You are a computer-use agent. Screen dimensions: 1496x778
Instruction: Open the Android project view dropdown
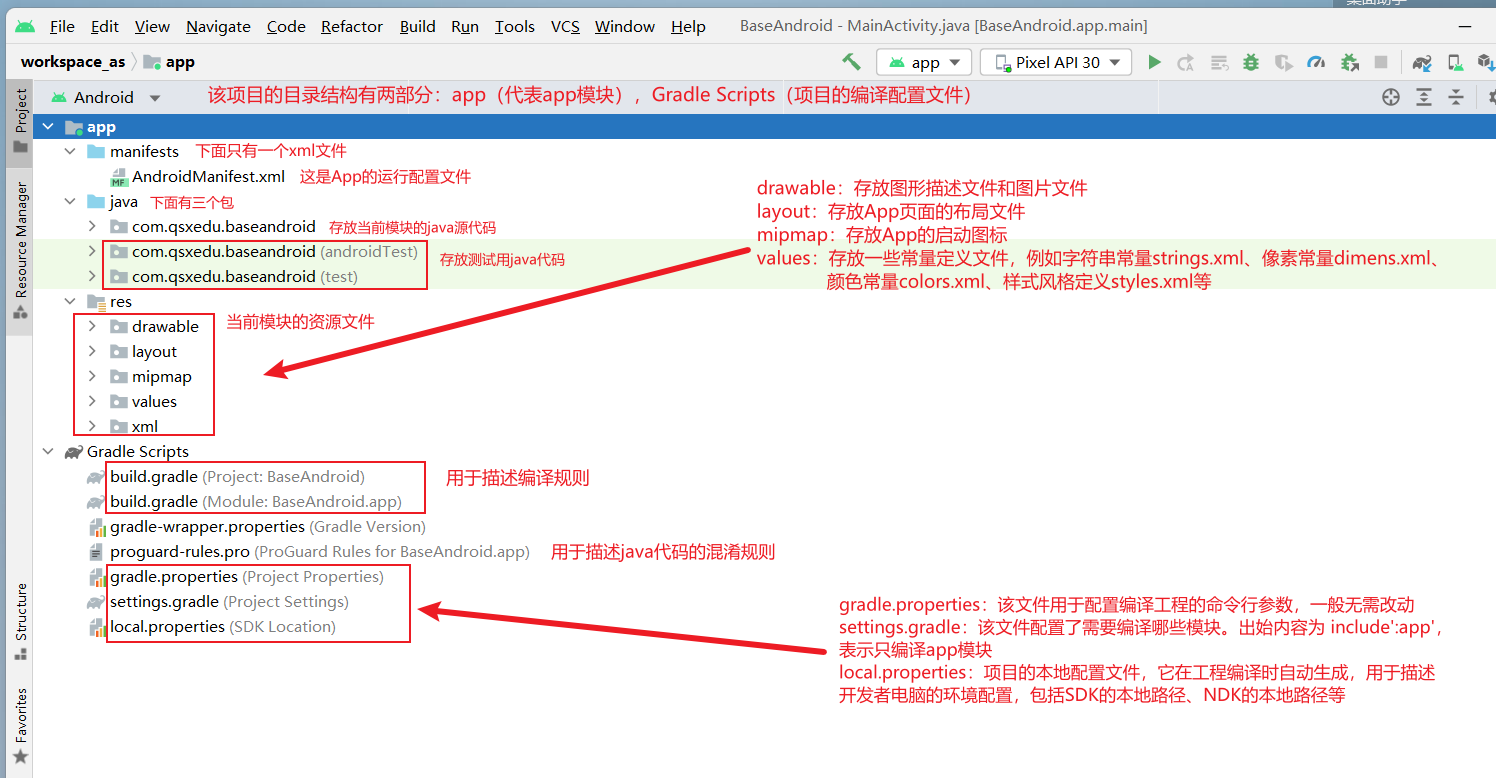pos(105,97)
